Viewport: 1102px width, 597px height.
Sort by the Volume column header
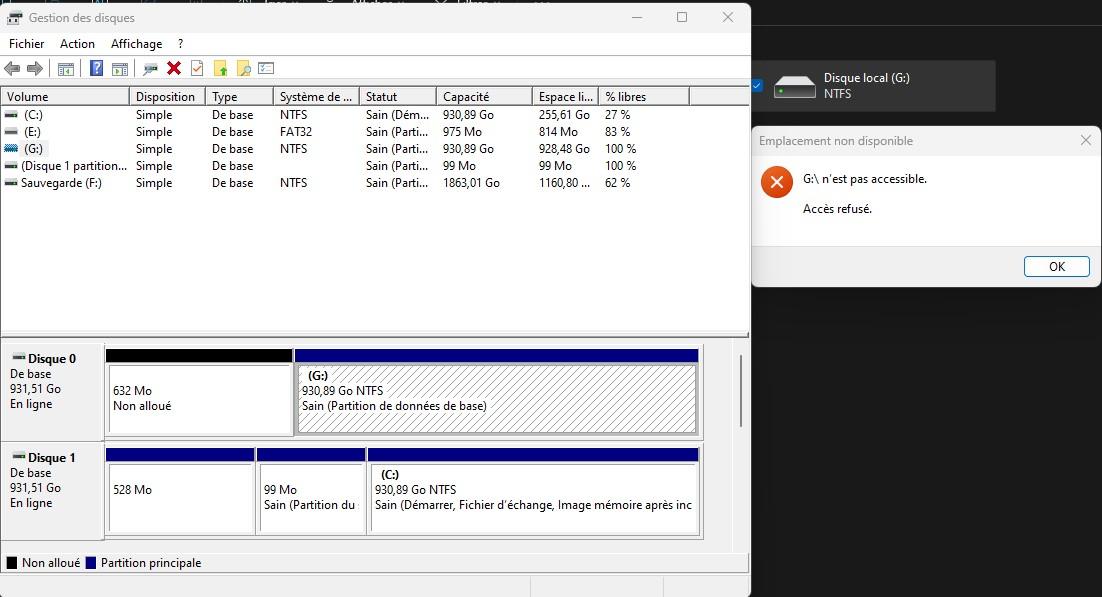[x=65, y=96]
